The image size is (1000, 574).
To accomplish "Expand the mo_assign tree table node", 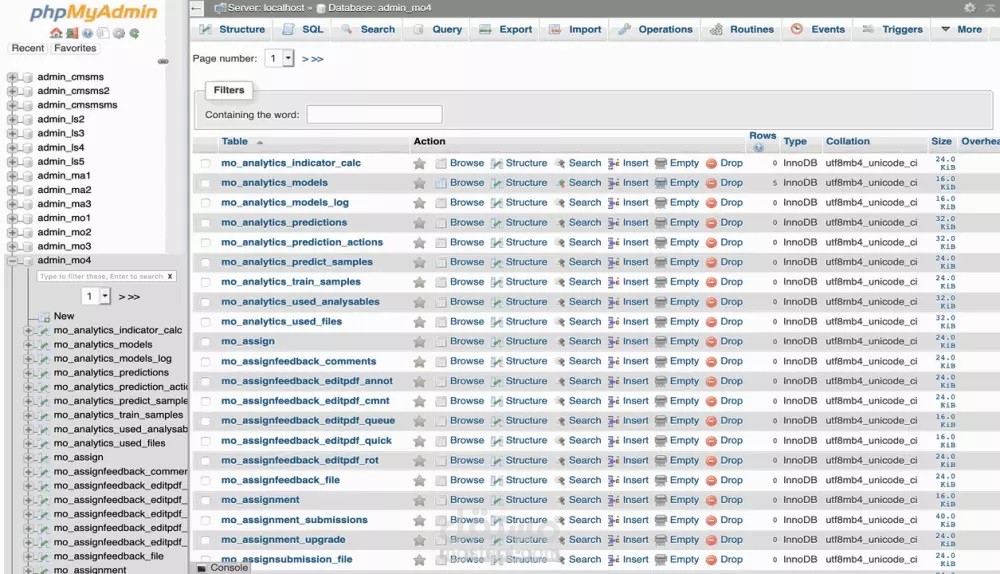I will [27, 457].
